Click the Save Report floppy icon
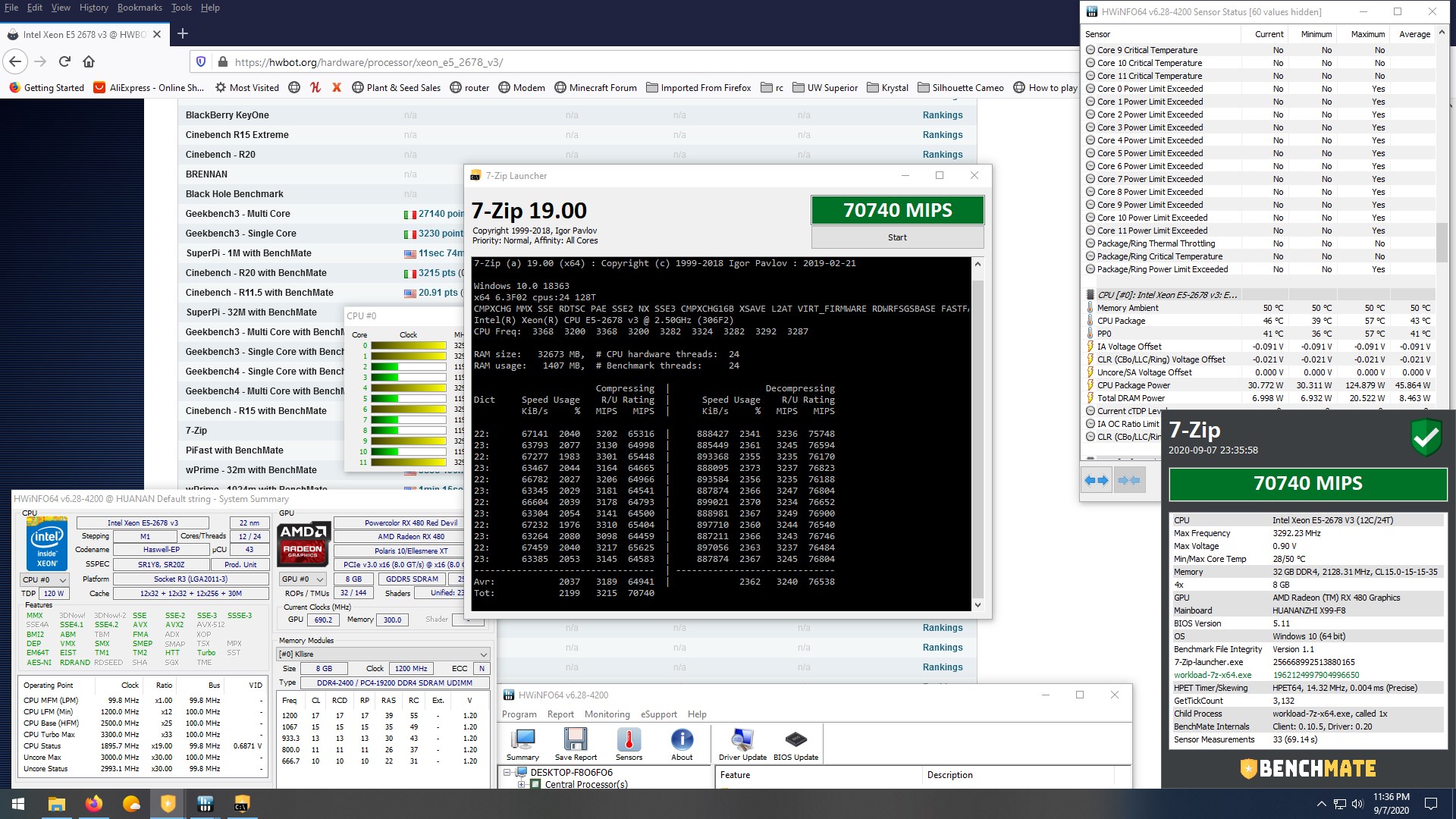Screen dimensions: 1456x819 pos(576,744)
